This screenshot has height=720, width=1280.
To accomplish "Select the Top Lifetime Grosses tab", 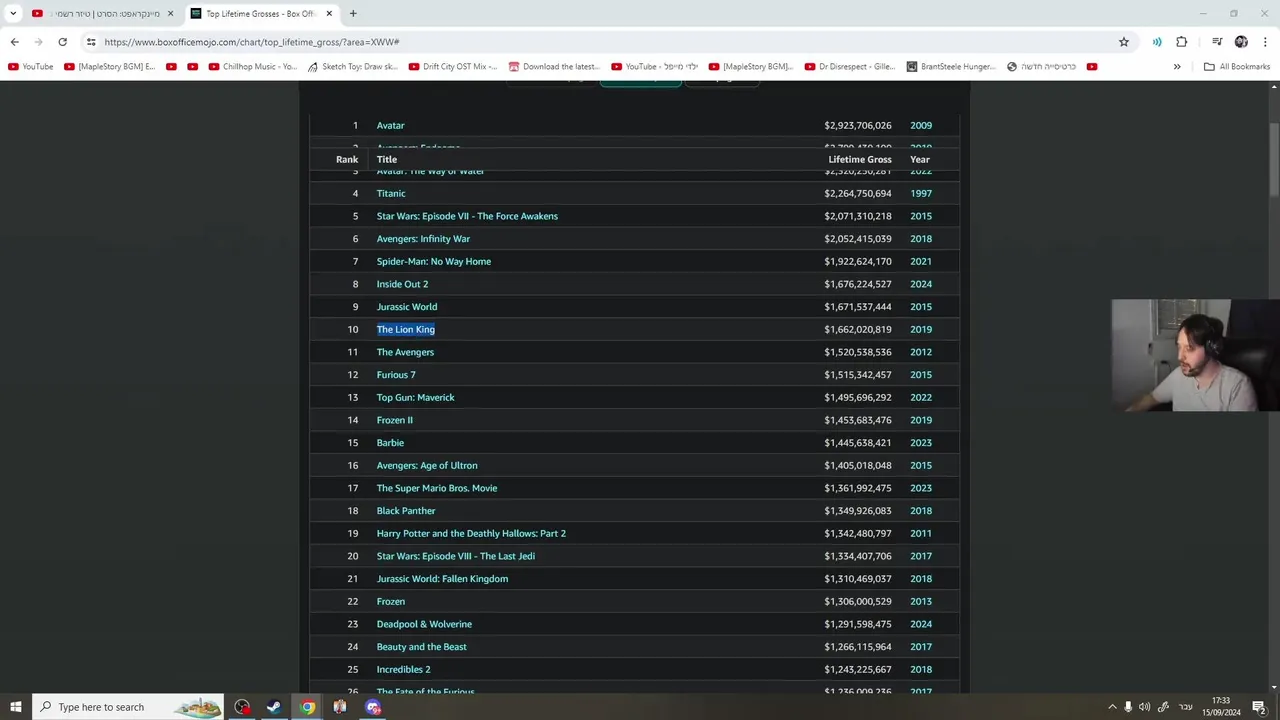I will (x=261, y=13).
